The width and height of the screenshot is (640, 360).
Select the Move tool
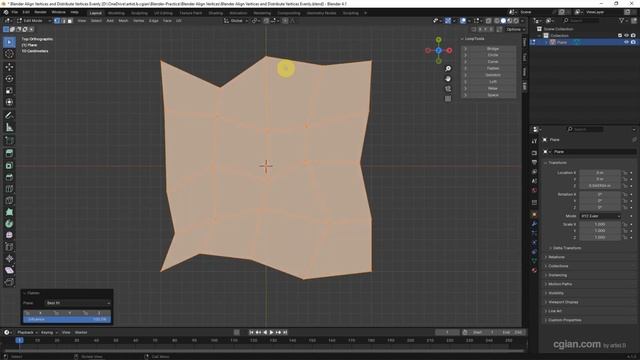(x=9, y=67)
